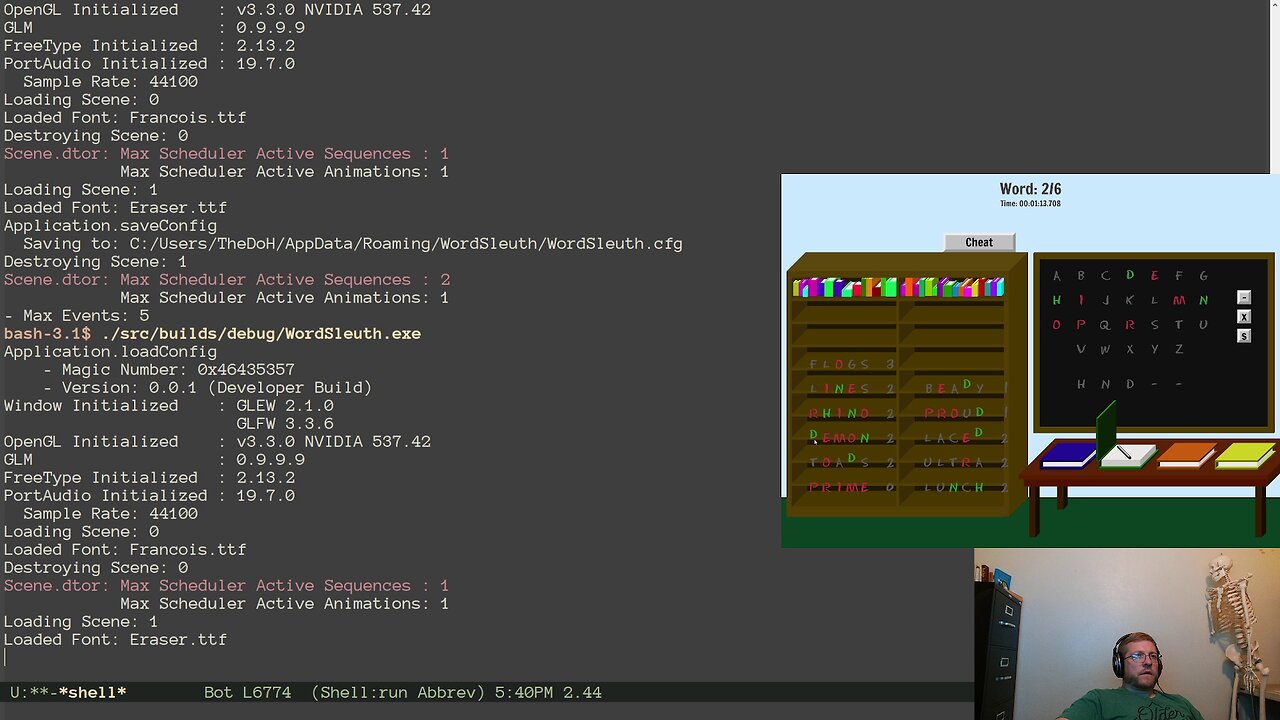
Task: Click the '- Max Events: 5' line
Action: (76, 316)
